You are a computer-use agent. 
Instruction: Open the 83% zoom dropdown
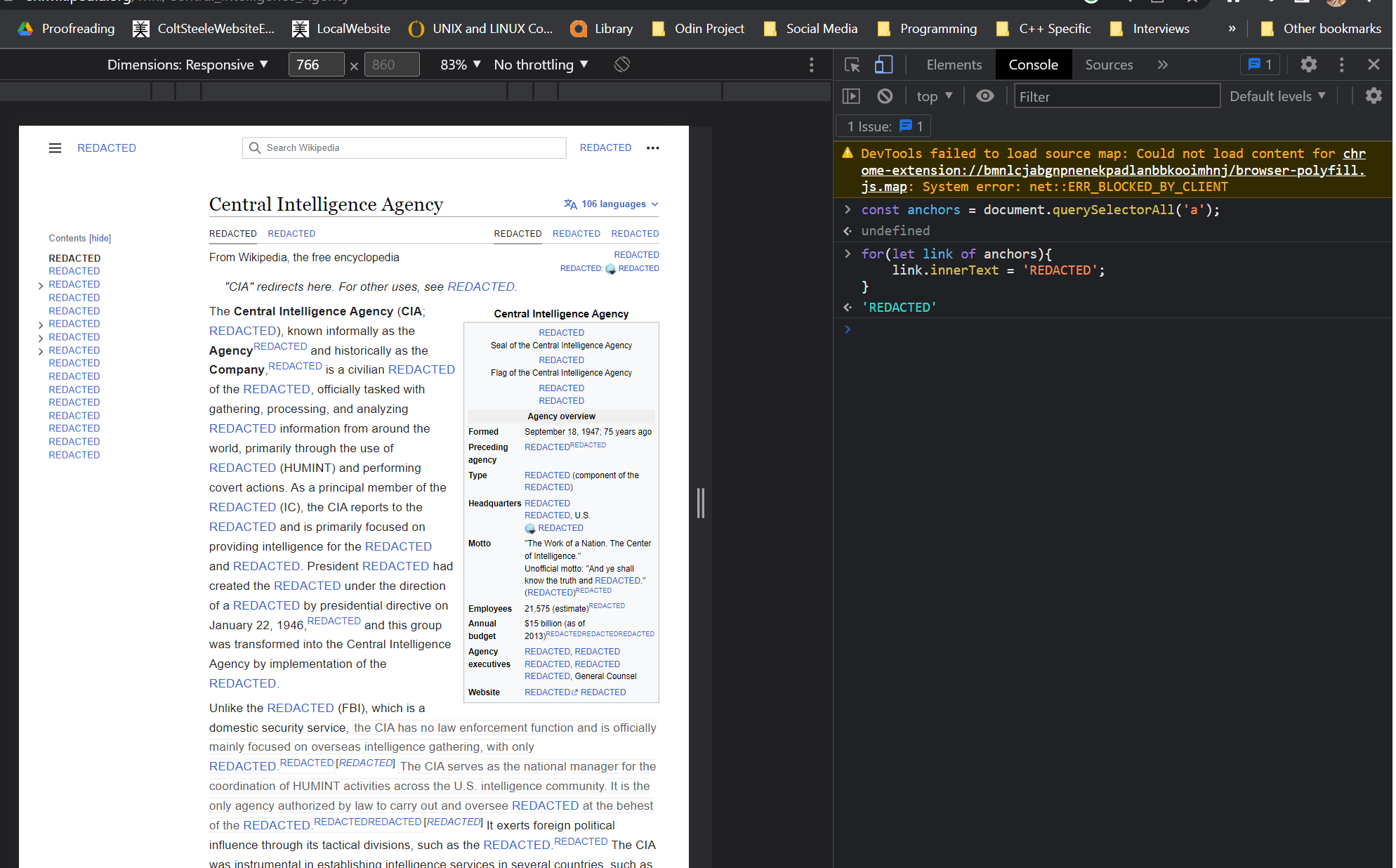pos(461,65)
